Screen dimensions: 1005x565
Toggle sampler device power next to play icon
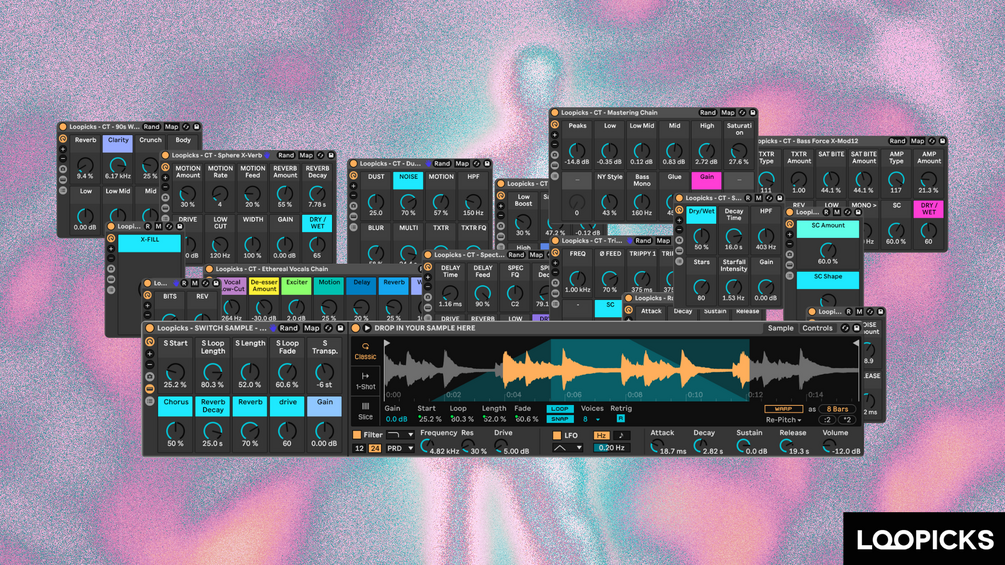tap(356, 328)
